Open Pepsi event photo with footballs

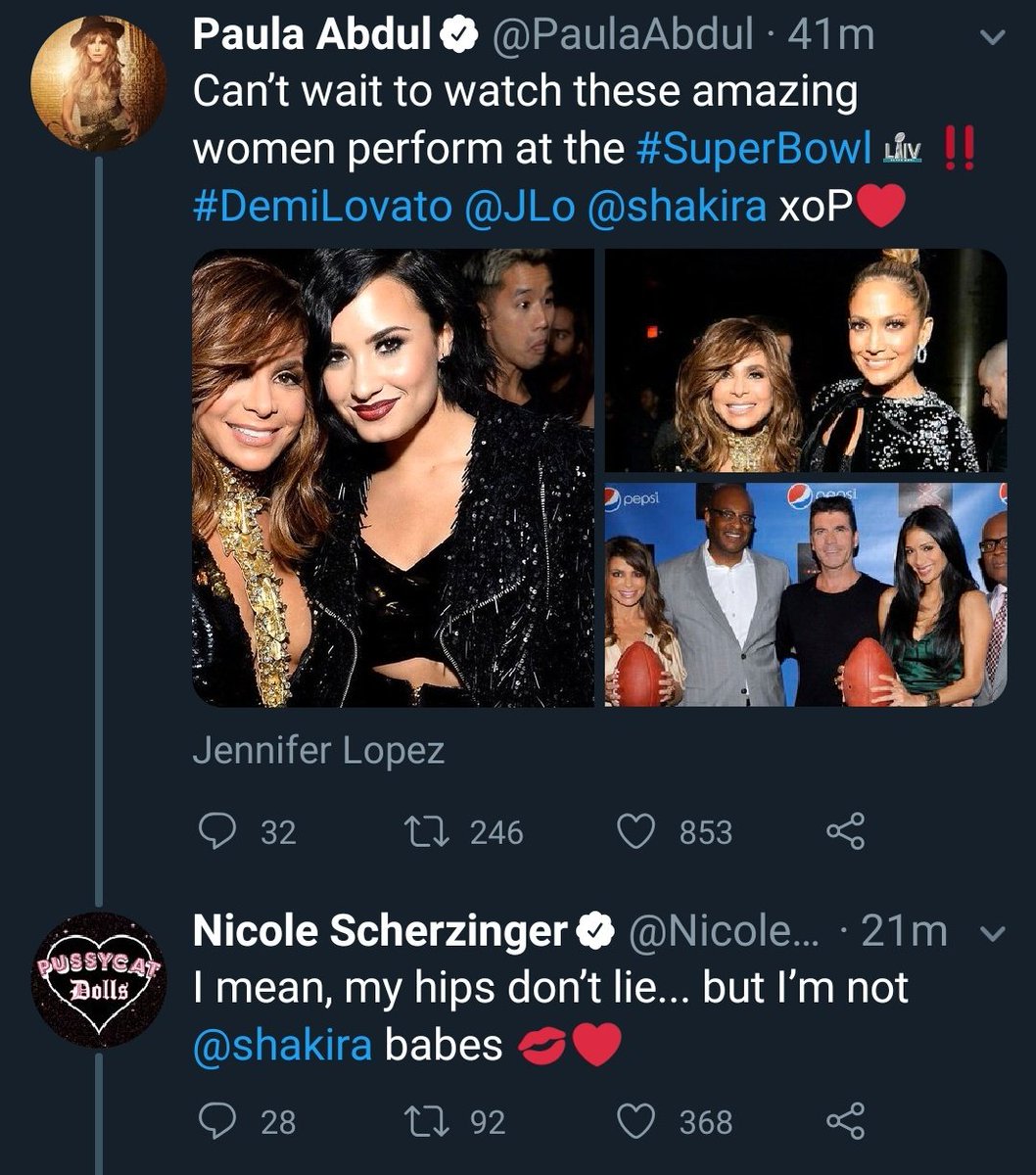(x=805, y=593)
